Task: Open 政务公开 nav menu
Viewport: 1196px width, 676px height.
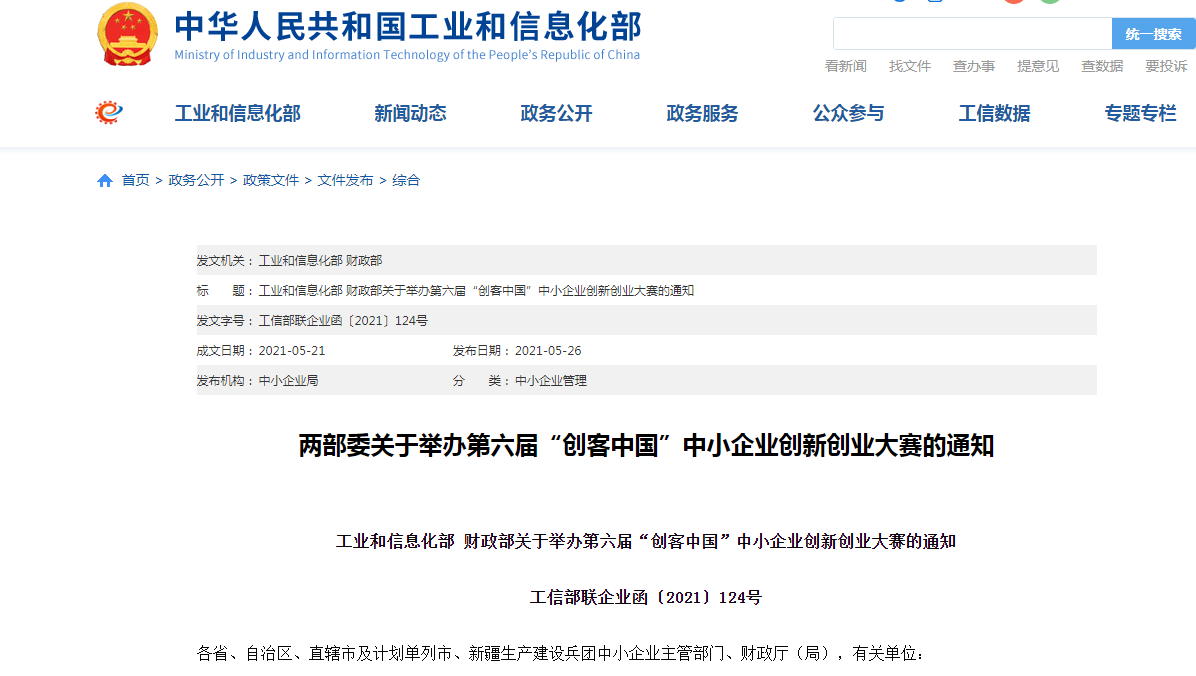Action: click(556, 114)
